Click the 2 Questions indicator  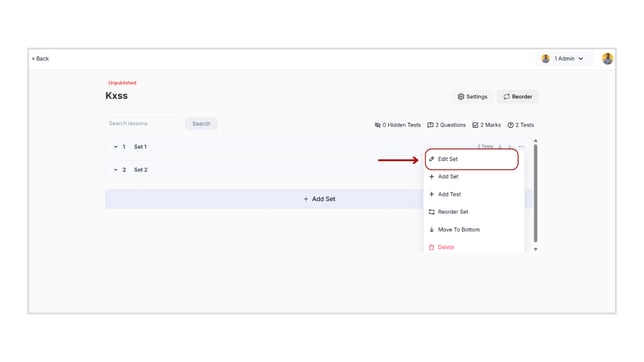[x=446, y=125]
